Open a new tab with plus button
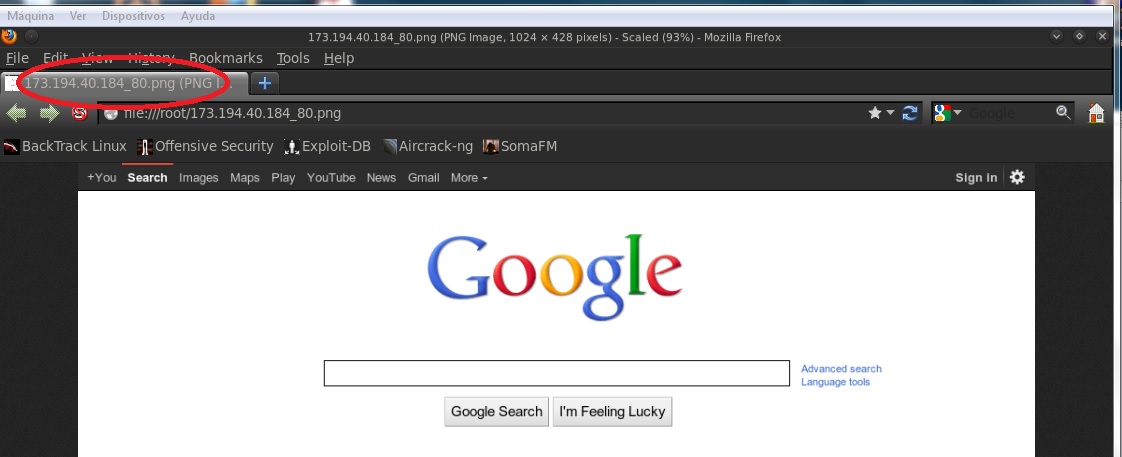Screen dimensions: 1122x457 tap(265, 83)
